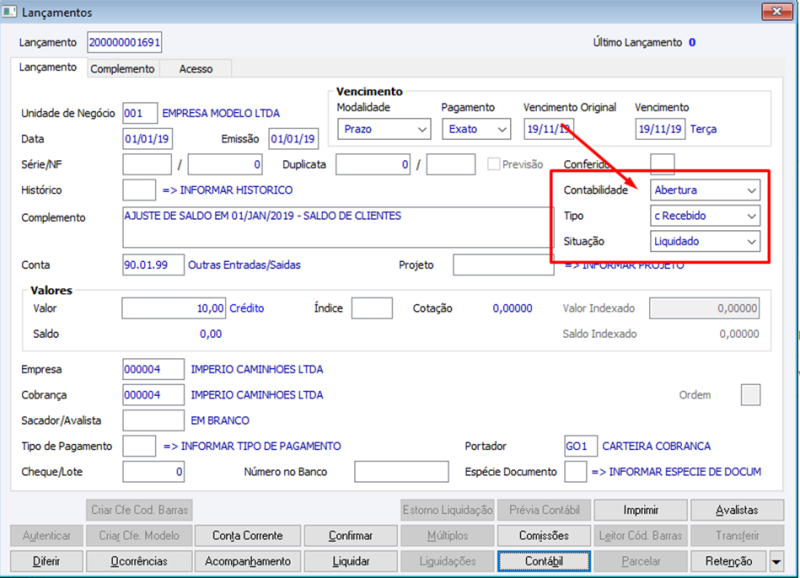Click the Acompanhamento button

pyautogui.click(x=247, y=561)
